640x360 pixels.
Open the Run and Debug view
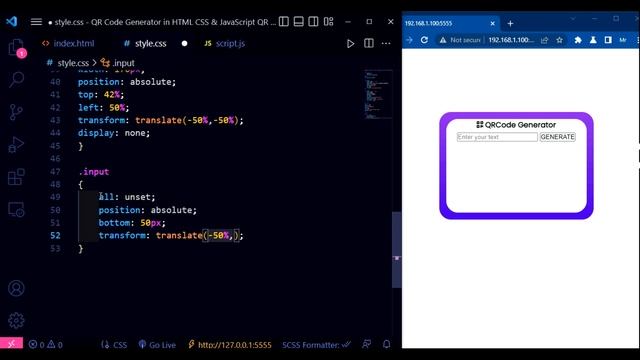(x=16, y=144)
